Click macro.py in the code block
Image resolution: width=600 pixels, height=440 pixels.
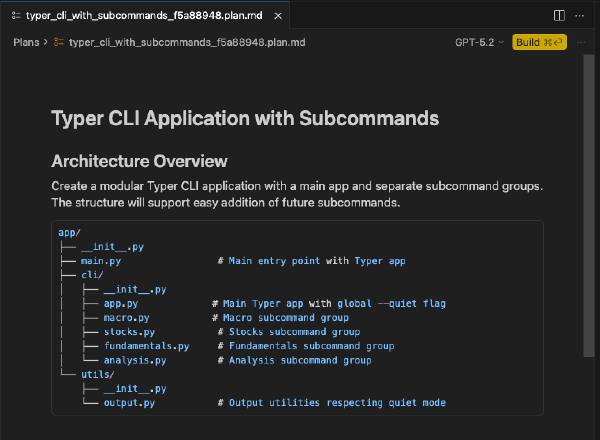[127, 318]
